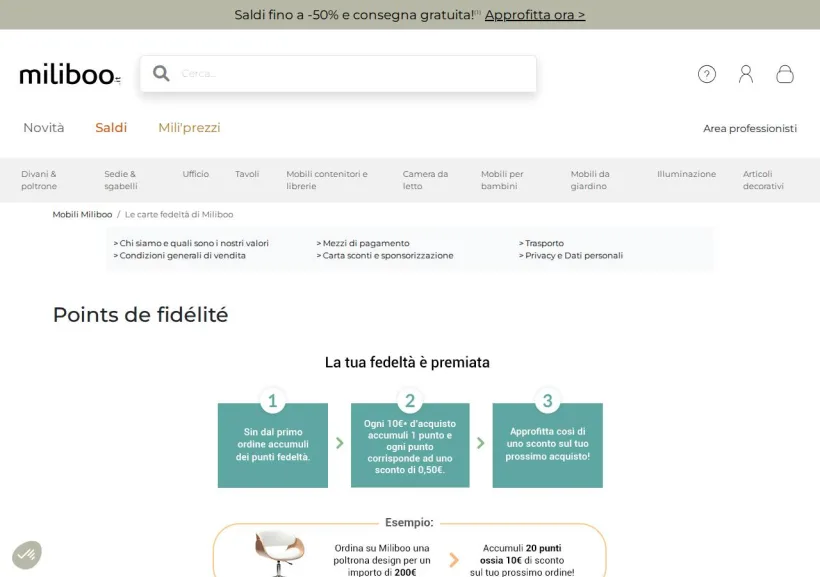The height and width of the screenshot is (577, 820).
Task: Open Articoli decorativi category
Action: point(763,180)
